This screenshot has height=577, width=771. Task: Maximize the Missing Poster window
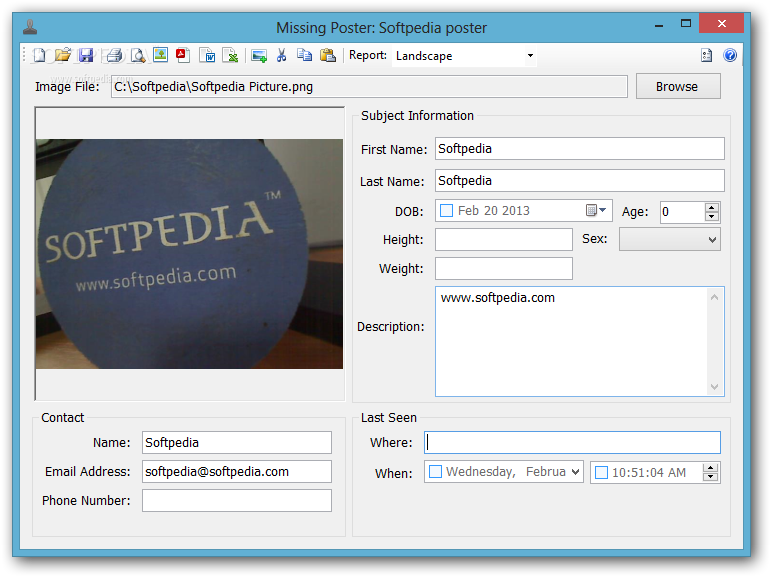686,24
